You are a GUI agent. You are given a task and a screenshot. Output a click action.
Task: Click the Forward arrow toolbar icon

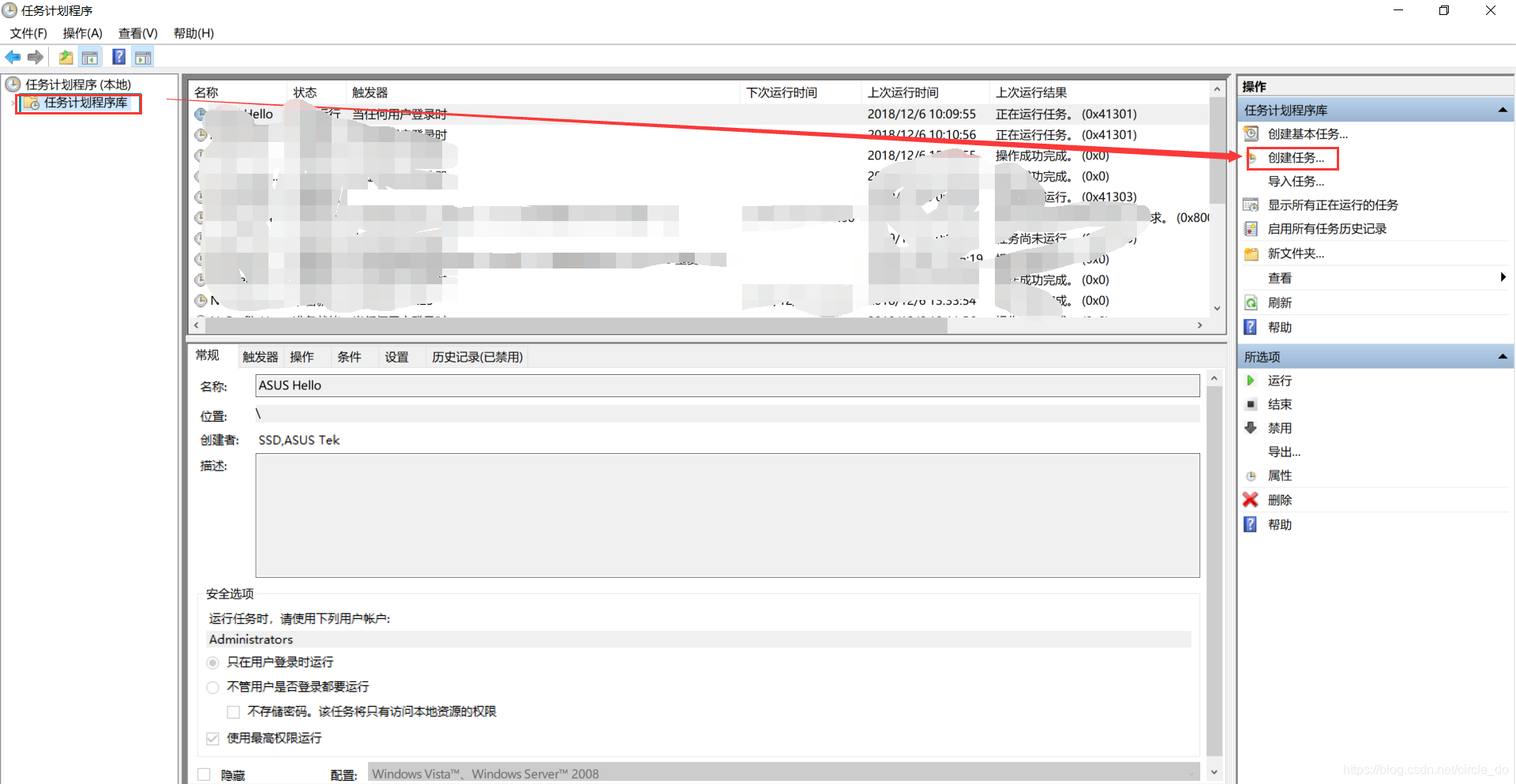pyautogui.click(x=36, y=57)
